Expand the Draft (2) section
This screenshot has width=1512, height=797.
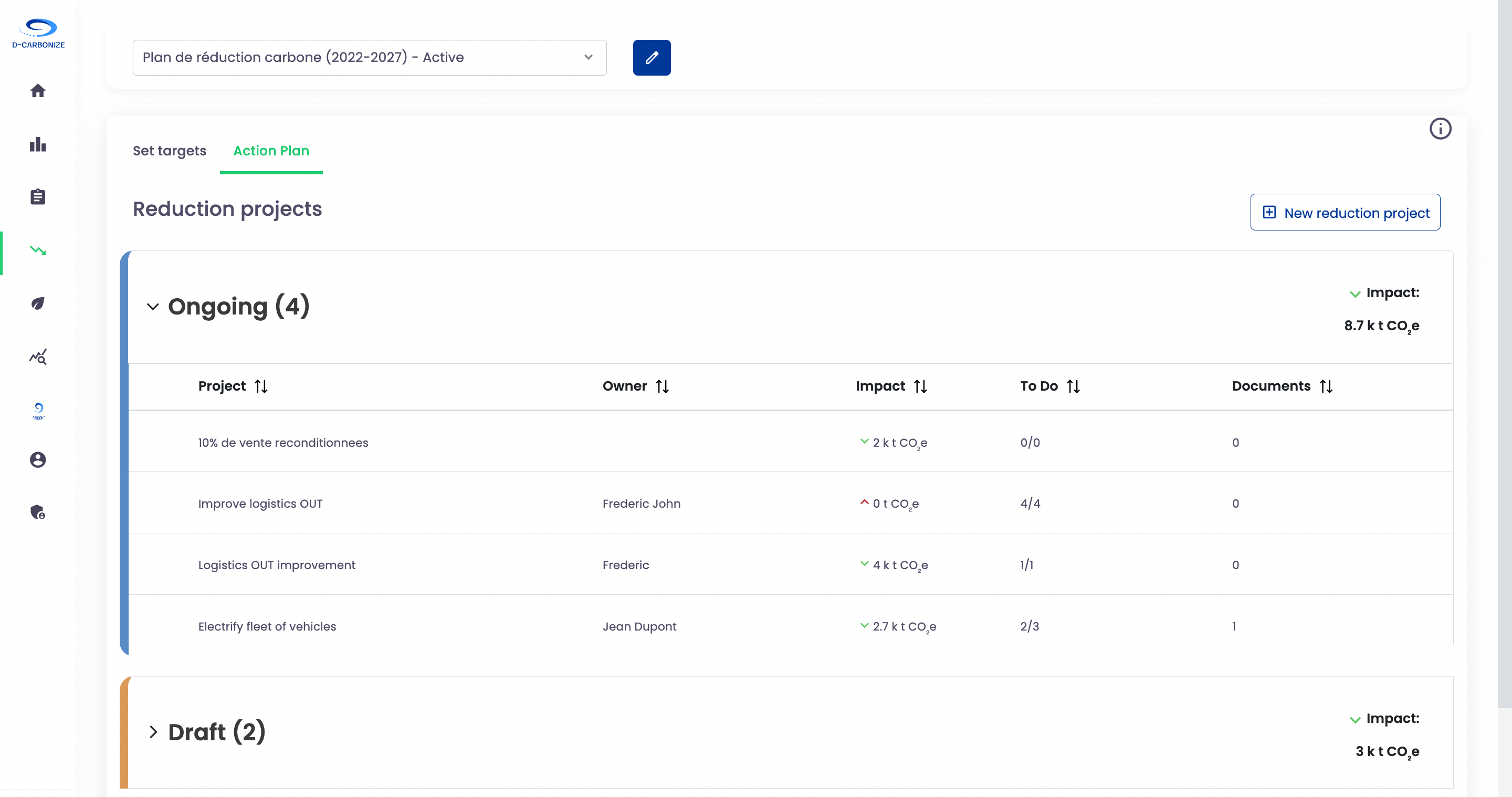[x=153, y=732]
